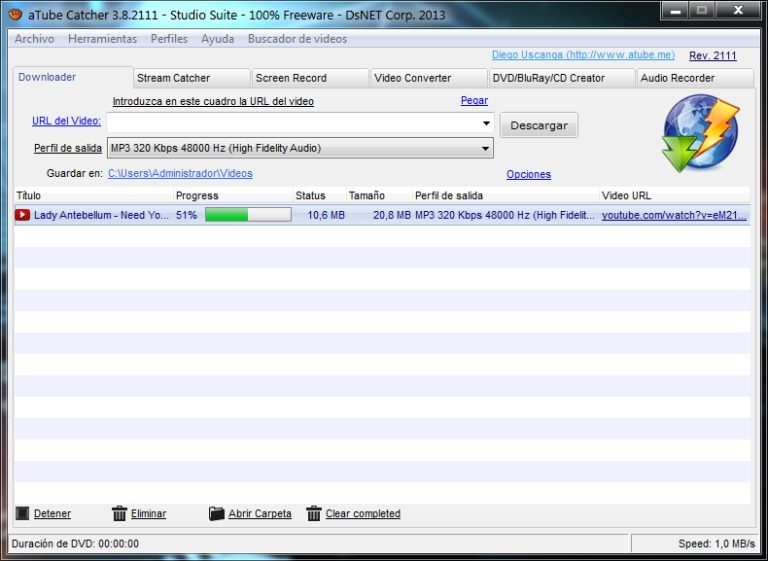
Task: Click the Detener stop icon
Action: (x=23, y=513)
